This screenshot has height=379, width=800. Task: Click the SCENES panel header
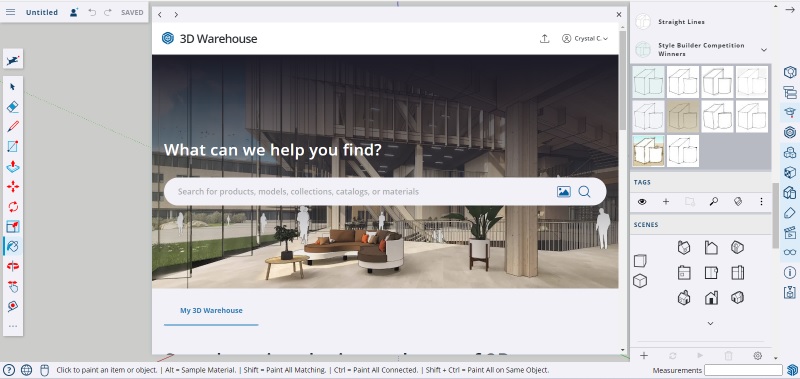pyautogui.click(x=701, y=224)
